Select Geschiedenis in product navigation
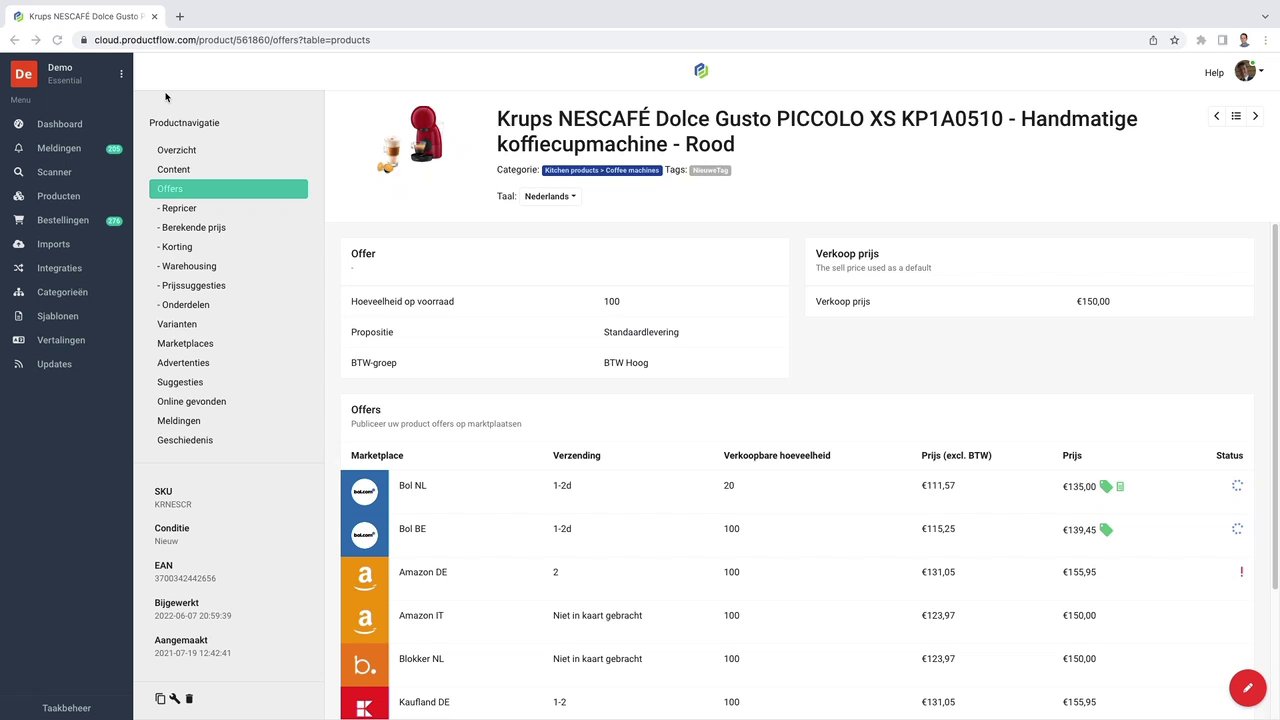This screenshot has width=1280, height=720. pyautogui.click(x=185, y=440)
